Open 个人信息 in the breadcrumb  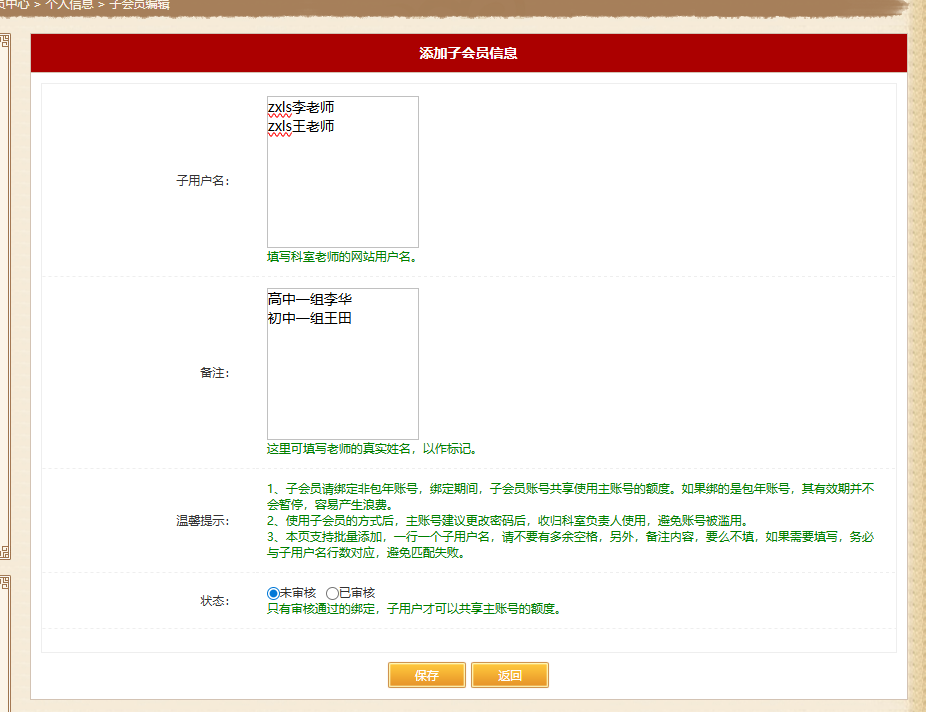click(69, 5)
